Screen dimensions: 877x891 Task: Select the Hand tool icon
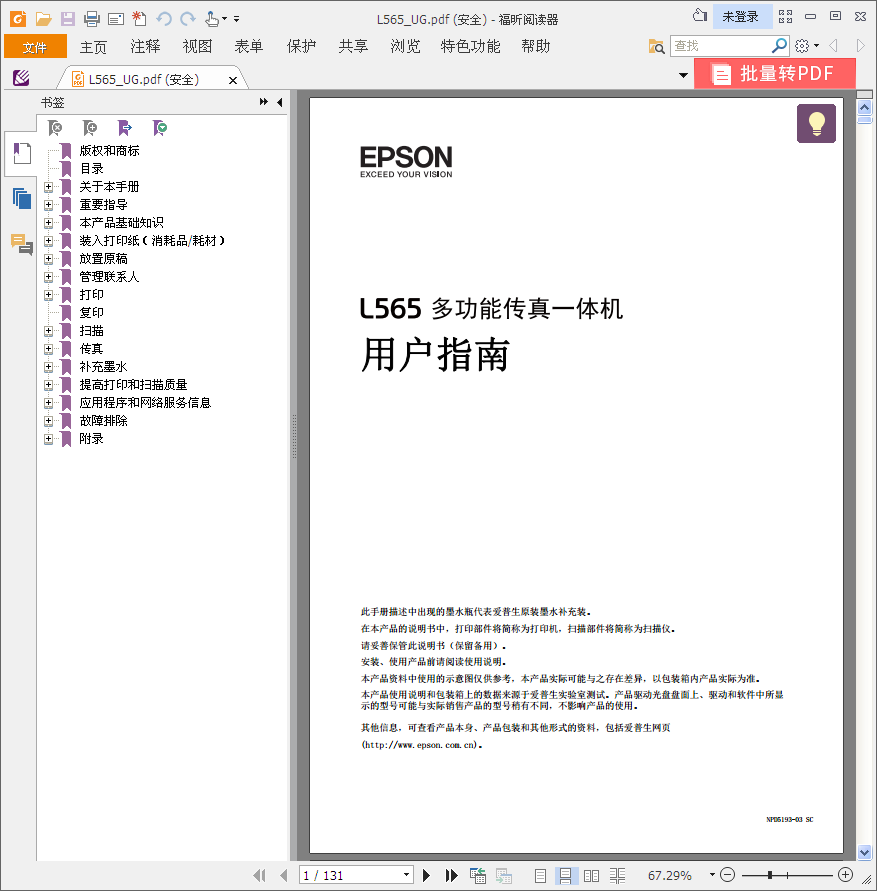[x=212, y=19]
